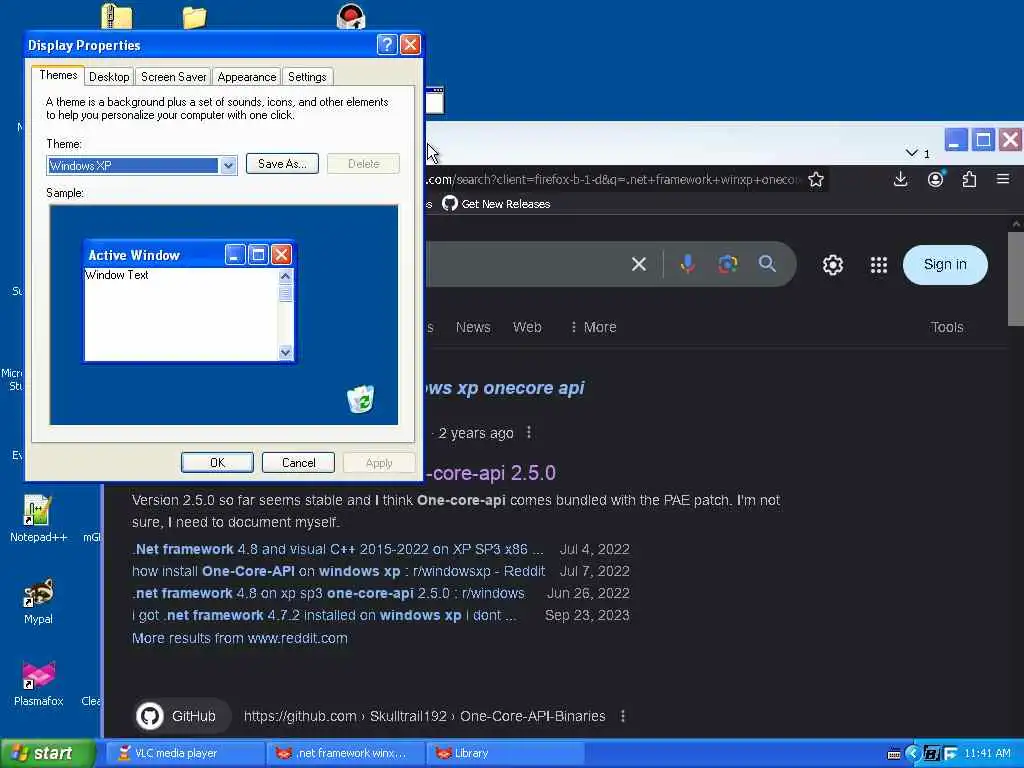The image size is (1024, 768).
Task: Open Get New Releases bookmark
Action: (496, 204)
